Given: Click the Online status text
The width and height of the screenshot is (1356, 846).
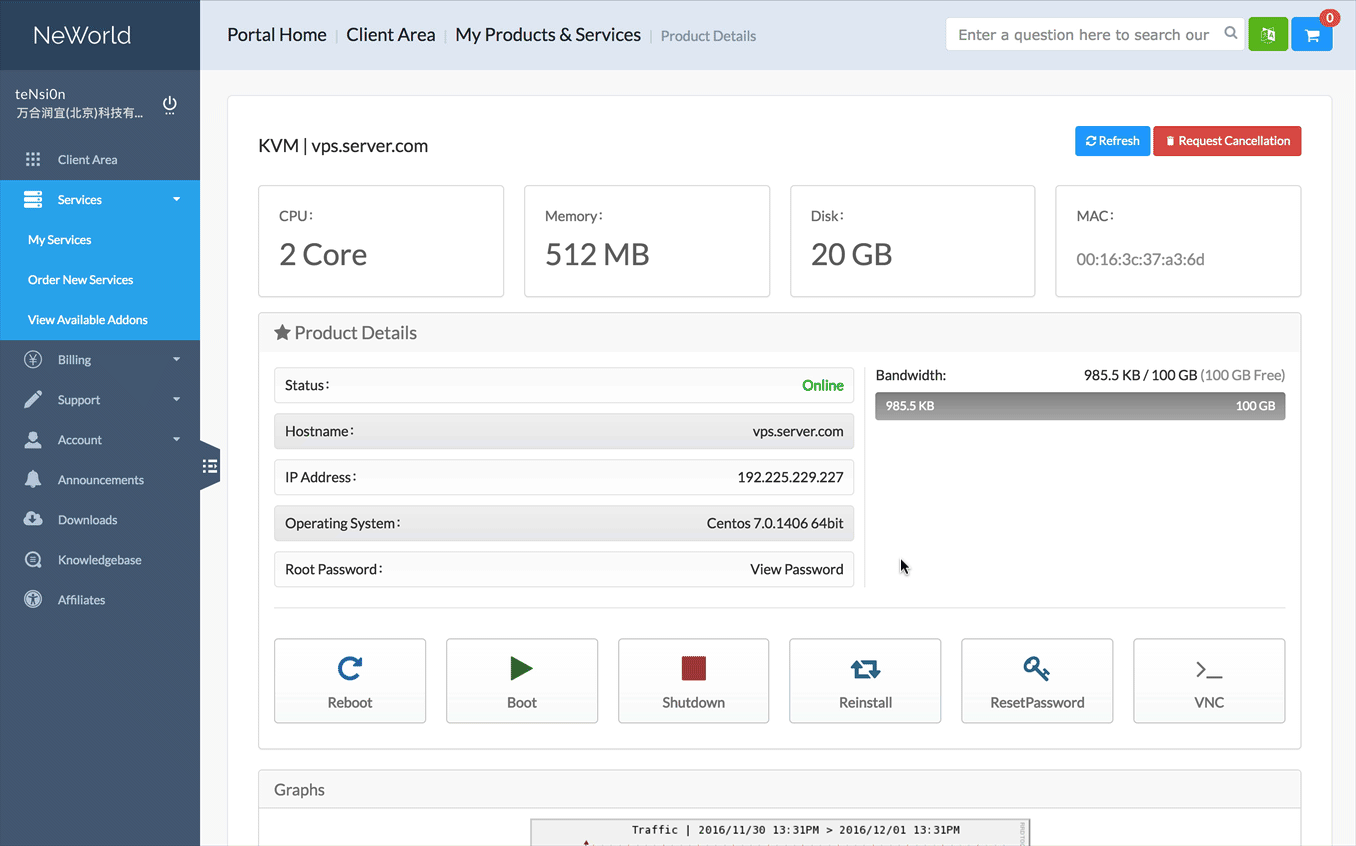Looking at the screenshot, I should point(823,385).
